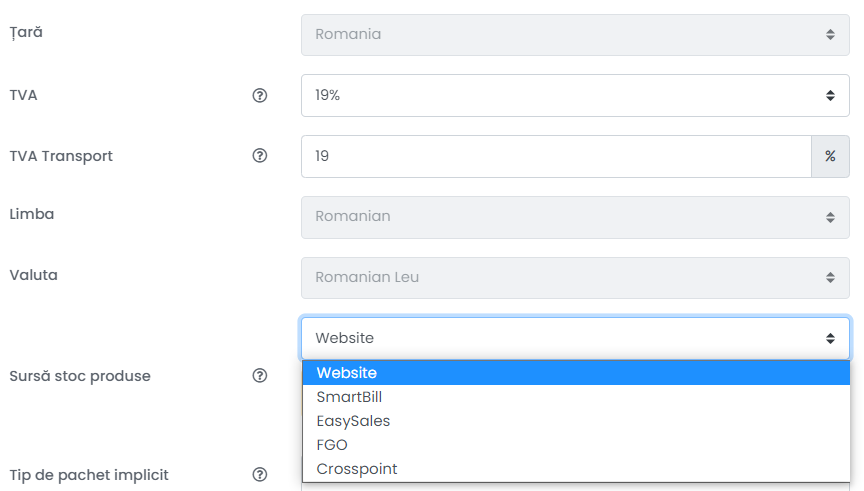Open the TVA help question-mark icon
This screenshot has width=864, height=491.
coord(260,95)
